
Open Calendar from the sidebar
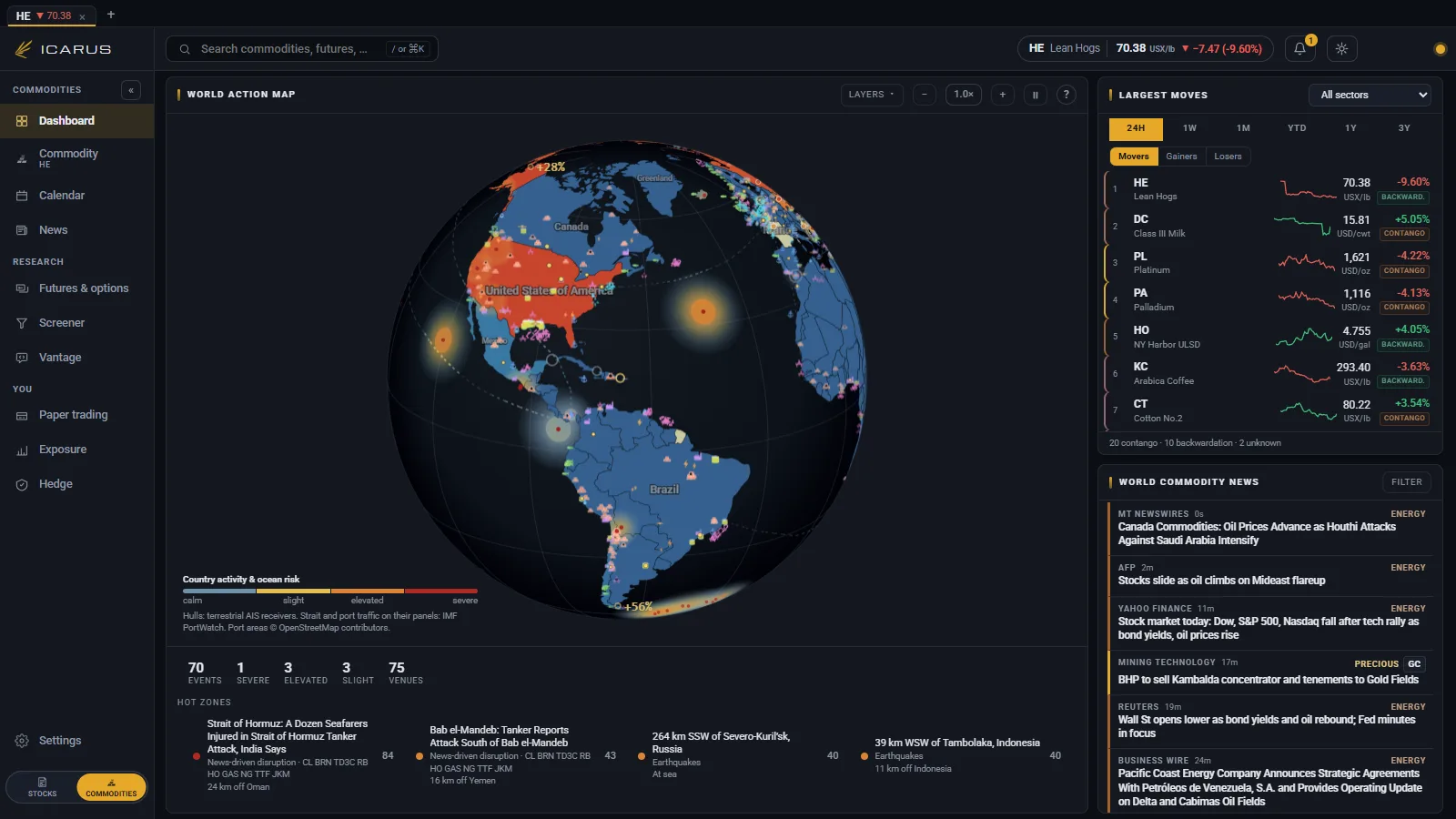[x=77, y=196]
